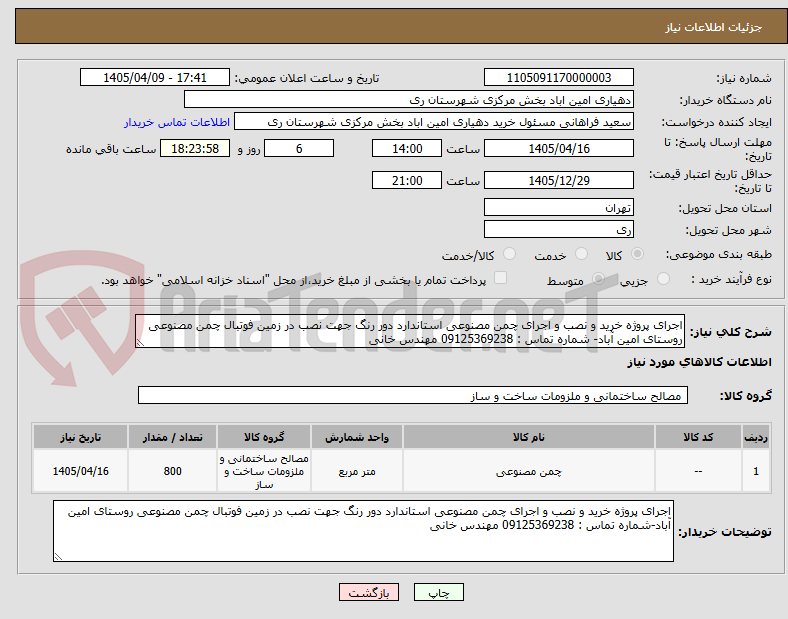Click the resize handle of شرح کلی نیاز box
Screen dimensions: 788x619
coord(140,343)
